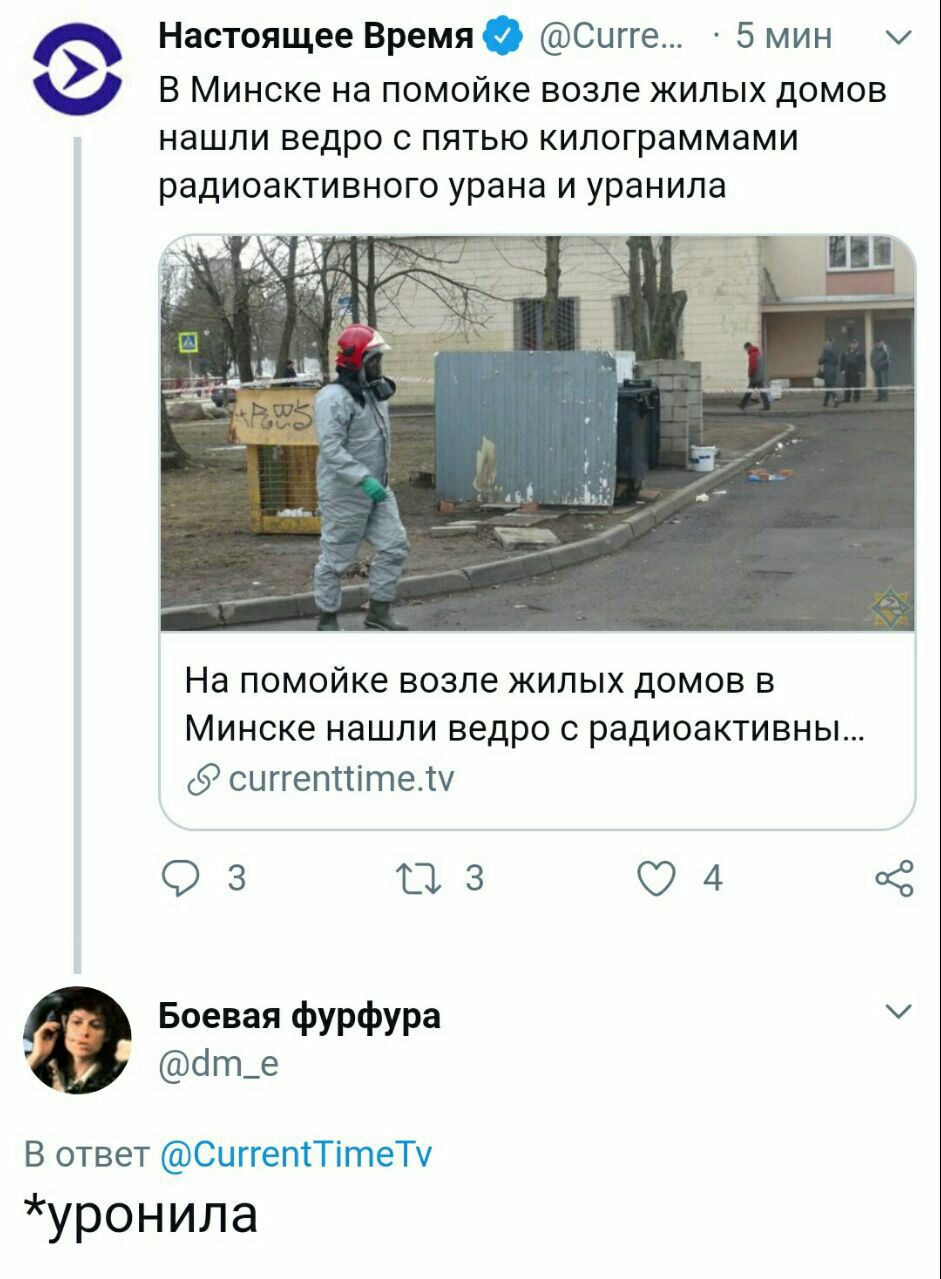
Task: Click the Настоящее Время account name
Action: click(x=317, y=37)
